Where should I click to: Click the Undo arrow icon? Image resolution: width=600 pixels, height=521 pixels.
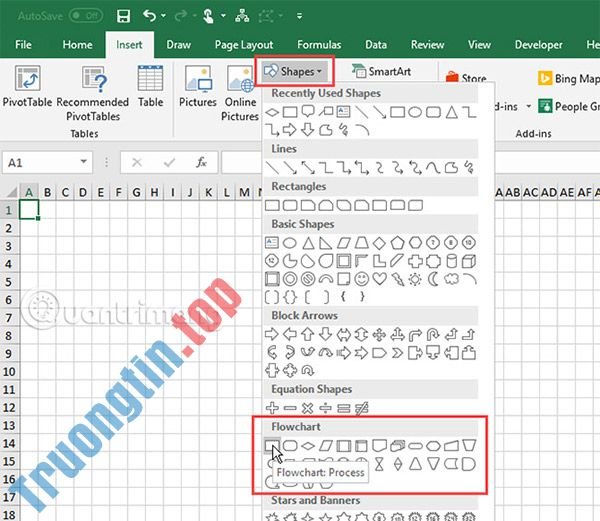149,16
